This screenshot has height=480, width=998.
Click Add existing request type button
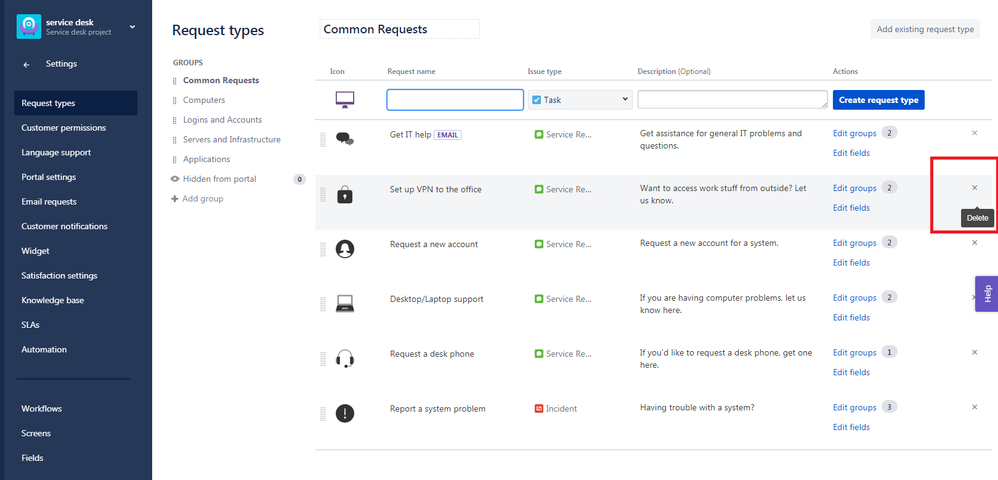(925, 29)
